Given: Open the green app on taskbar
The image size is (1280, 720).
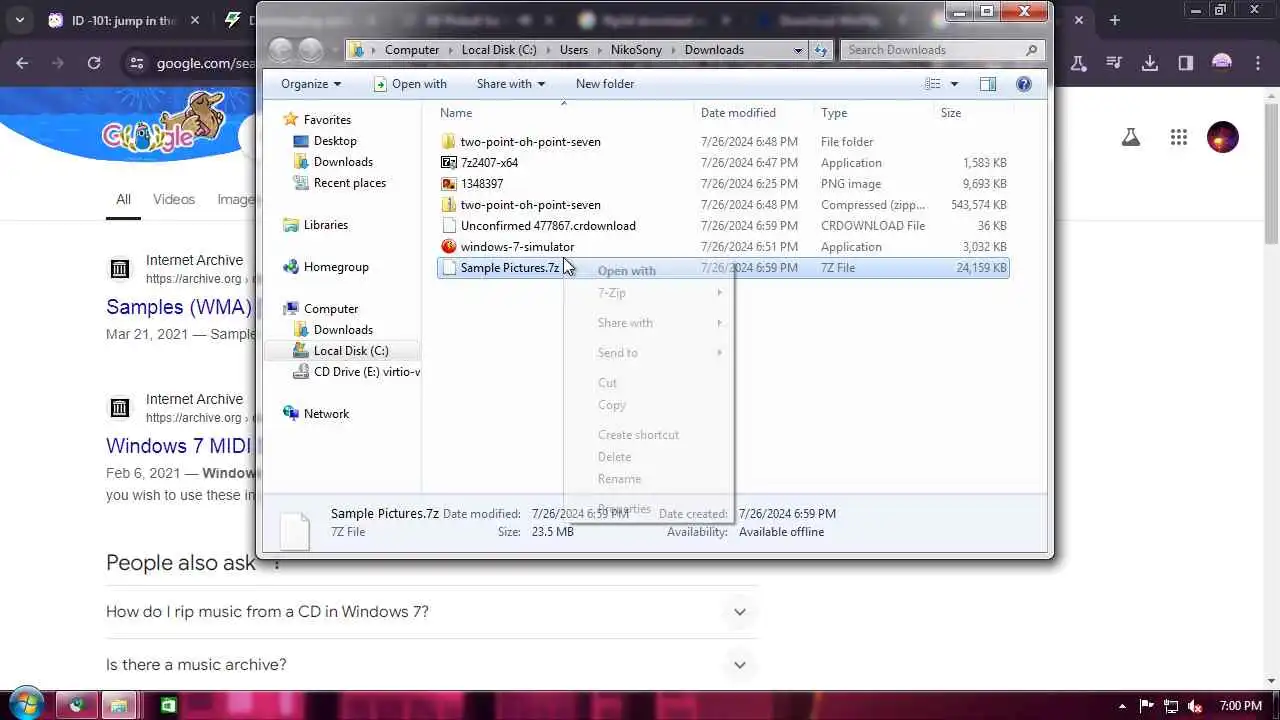Looking at the screenshot, I should point(170,706).
